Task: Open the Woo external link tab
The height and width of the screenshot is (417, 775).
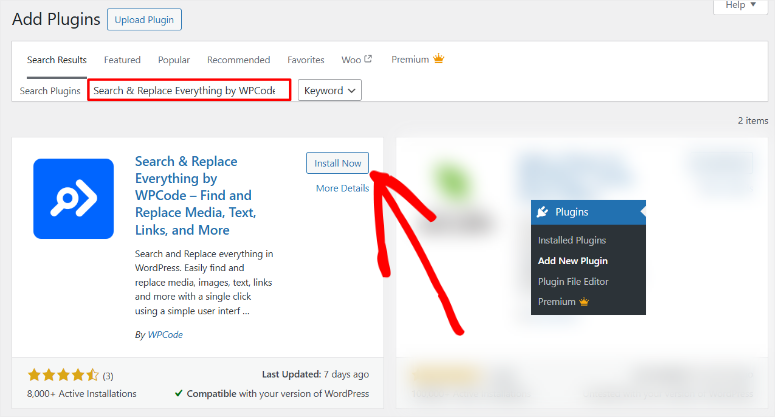Action: pyautogui.click(x=356, y=60)
